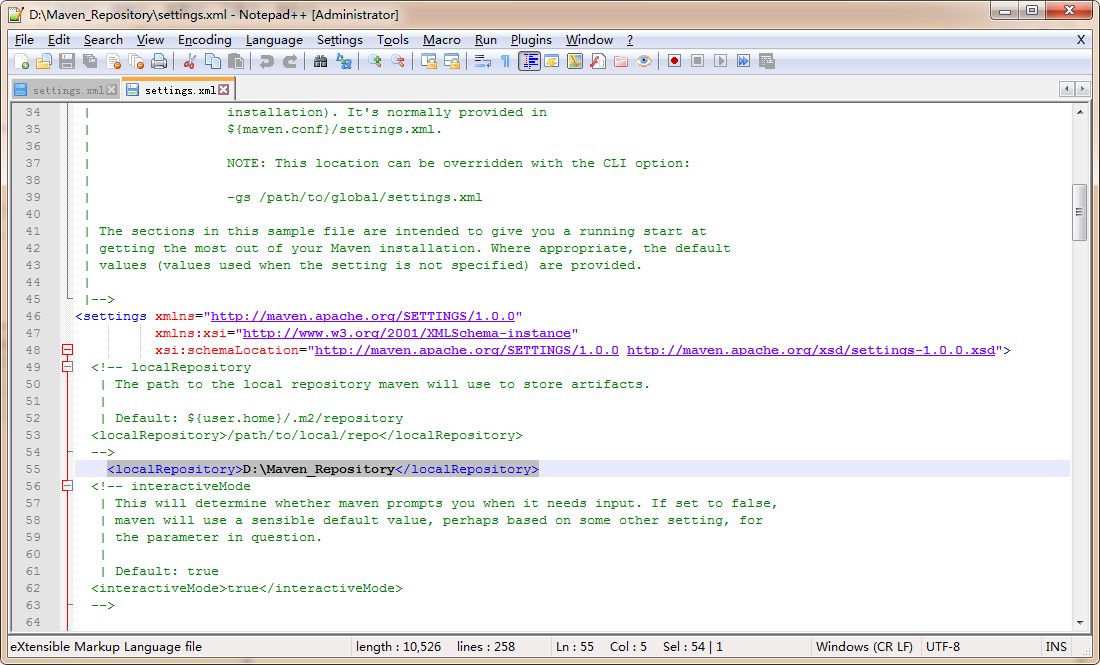Toggle insert mode via INS in the status bar
The height and width of the screenshot is (665, 1100).
pyautogui.click(x=1056, y=647)
